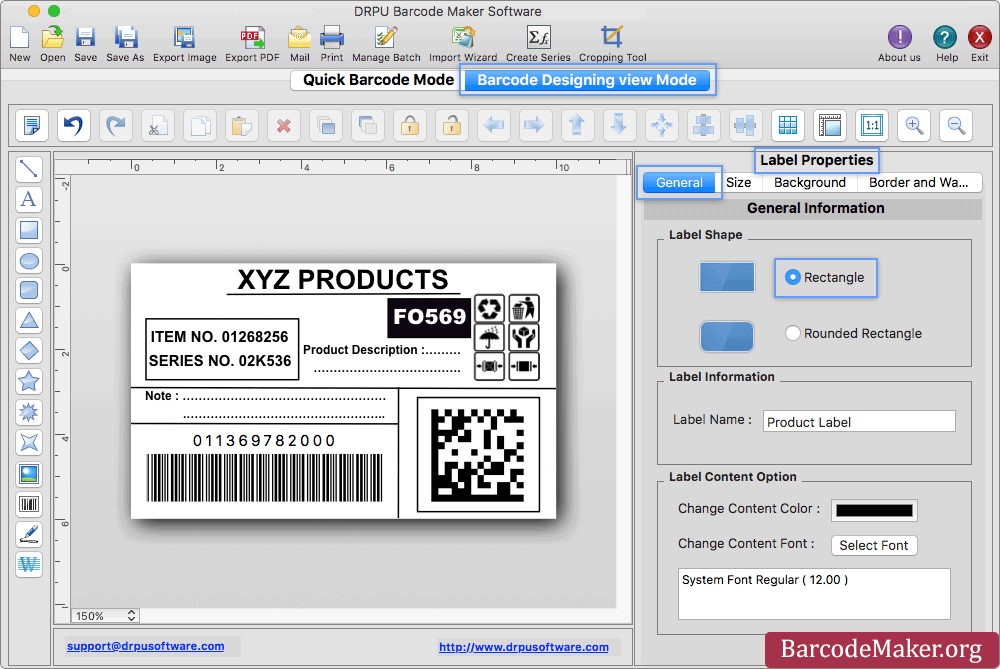1000x669 pixels.
Task: Click the Select Font button
Action: tap(874, 545)
